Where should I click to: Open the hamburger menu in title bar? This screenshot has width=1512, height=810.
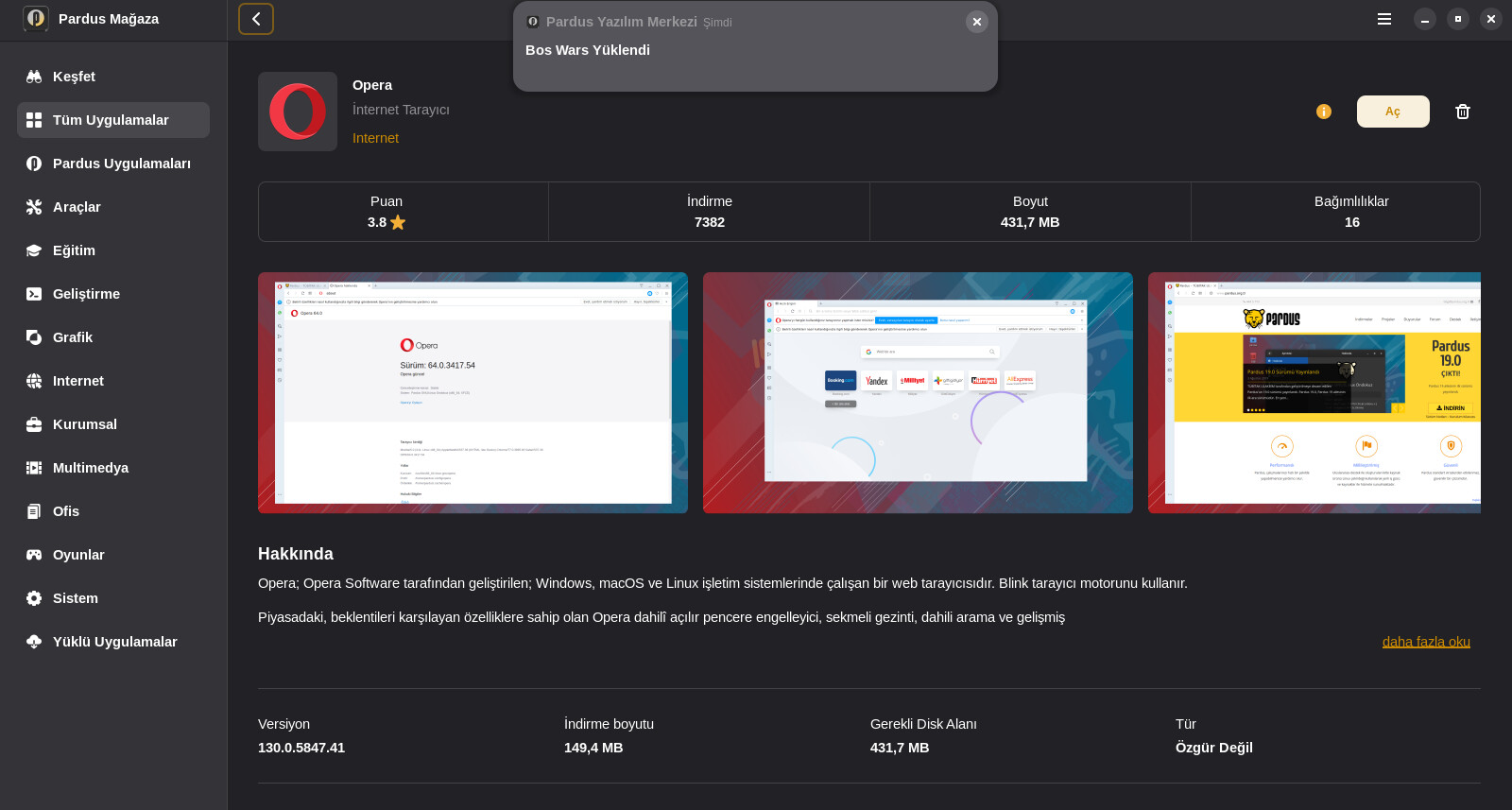(1383, 19)
